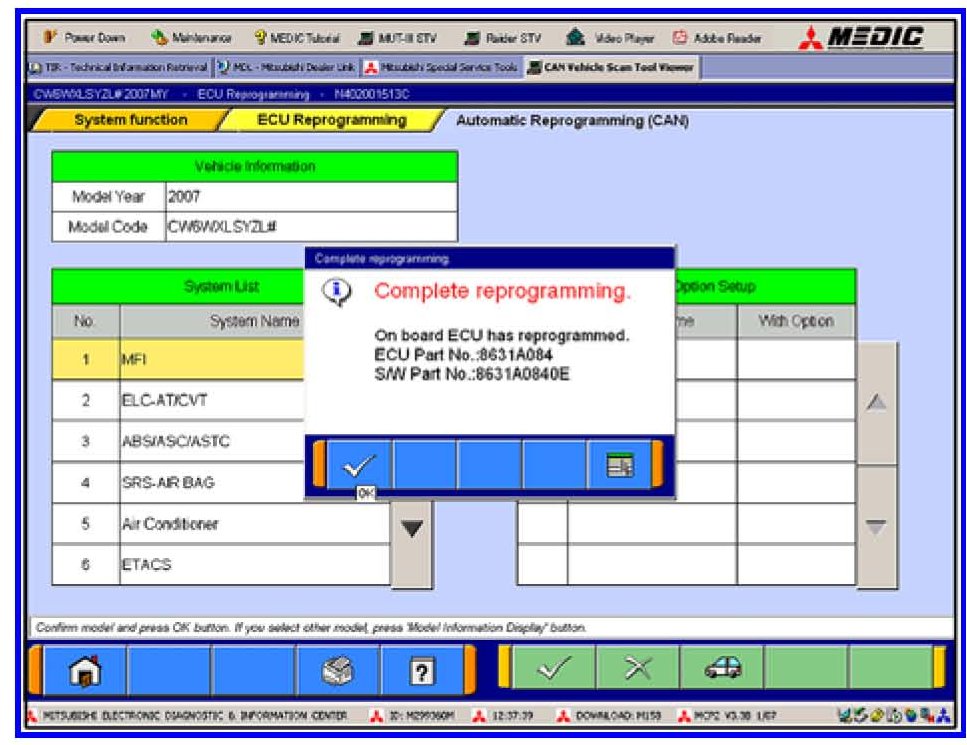Go to home screen via house icon

85,670
